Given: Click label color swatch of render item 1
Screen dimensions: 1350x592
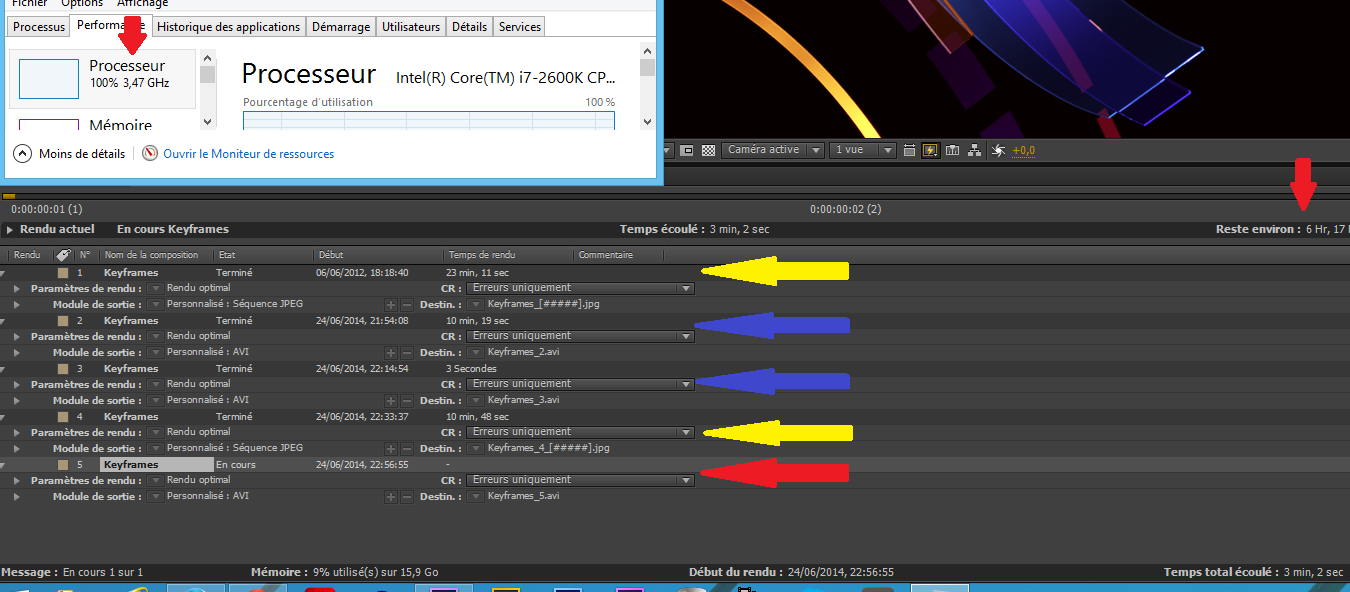Looking at the screenshot, I should [62, 272].
